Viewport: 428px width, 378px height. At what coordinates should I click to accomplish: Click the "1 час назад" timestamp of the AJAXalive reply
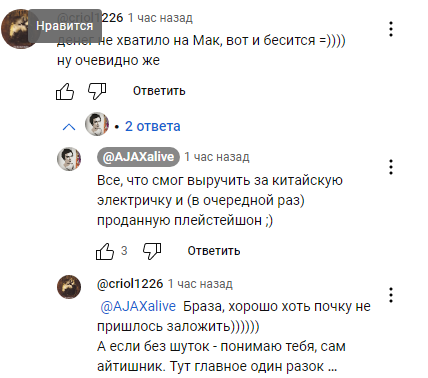(x=217, y=157)
